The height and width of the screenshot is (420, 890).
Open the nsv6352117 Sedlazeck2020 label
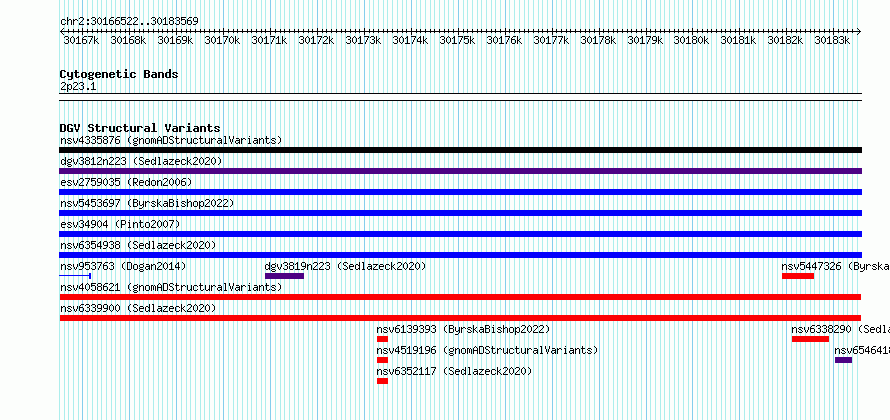tap(454, 371)
